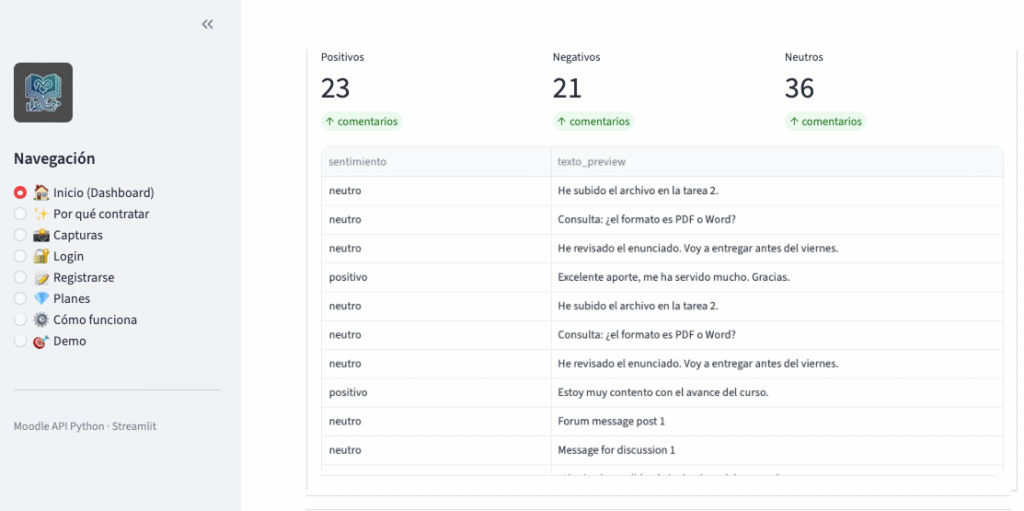Click the comentarios badge under Neutros
The height and width of the screenshot is (511, 1024).
[825, 121]
